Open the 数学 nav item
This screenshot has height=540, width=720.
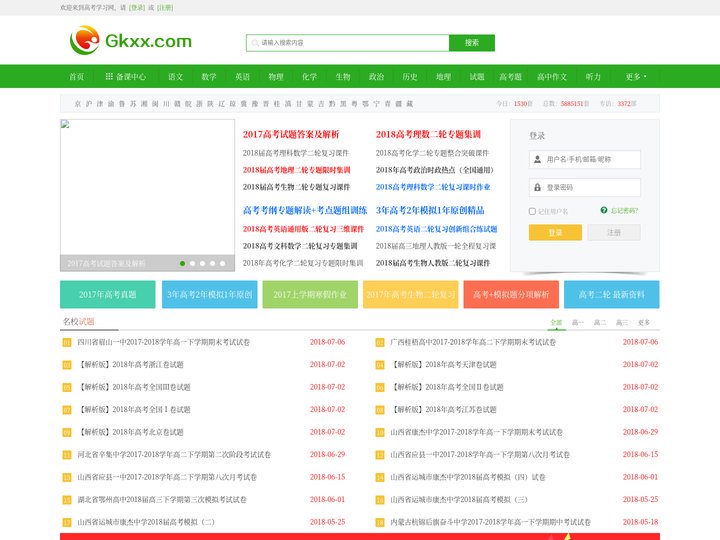click(209, 77)
